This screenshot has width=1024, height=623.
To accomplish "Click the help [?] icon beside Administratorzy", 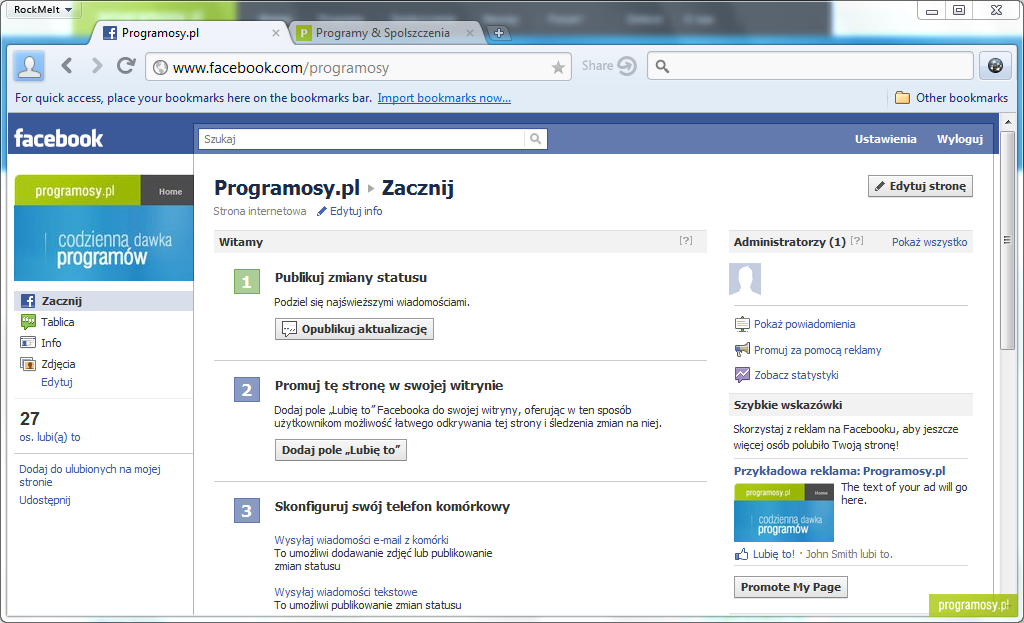I will click(x=857, y=240).
